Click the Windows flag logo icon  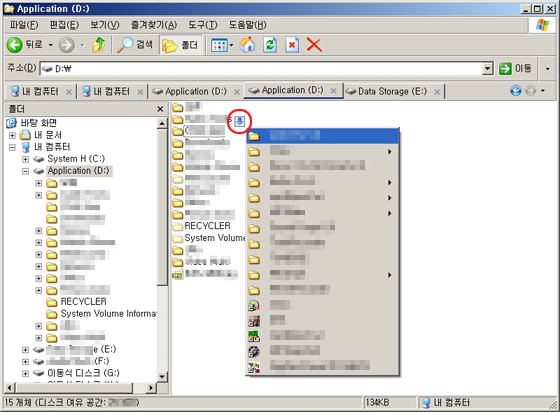click(x=542, y=25)
